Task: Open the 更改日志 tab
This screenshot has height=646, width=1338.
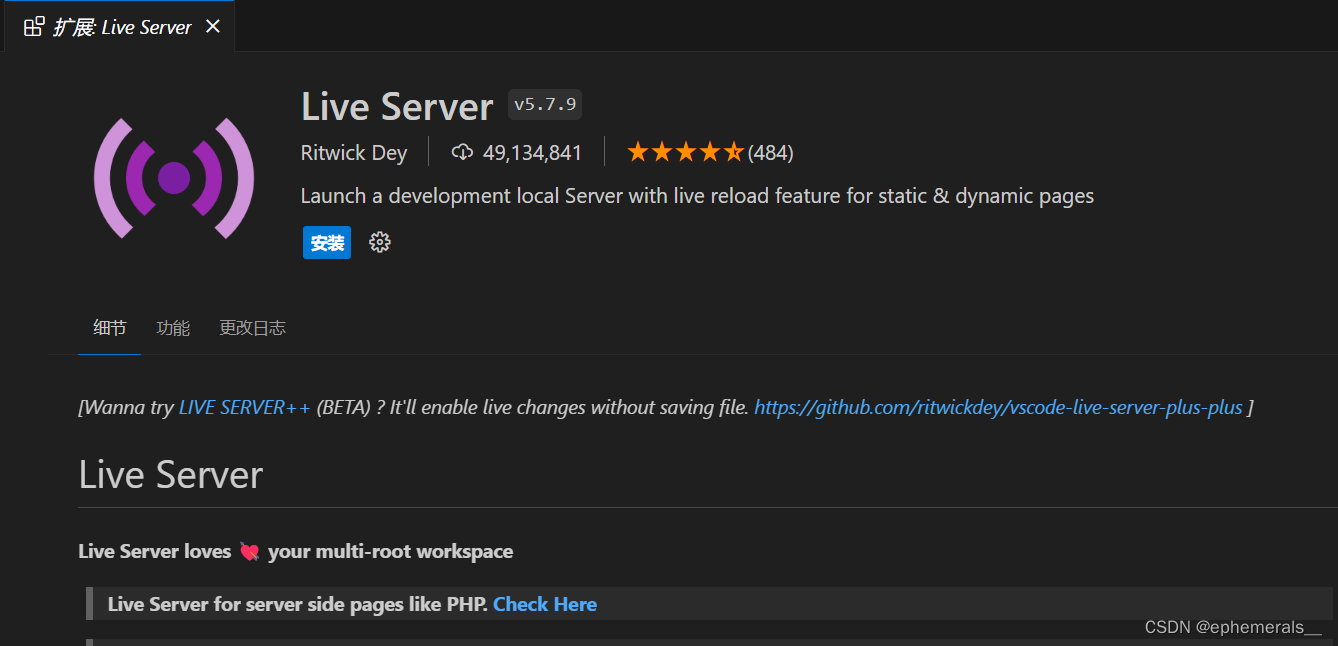Action: coord(252,328)
